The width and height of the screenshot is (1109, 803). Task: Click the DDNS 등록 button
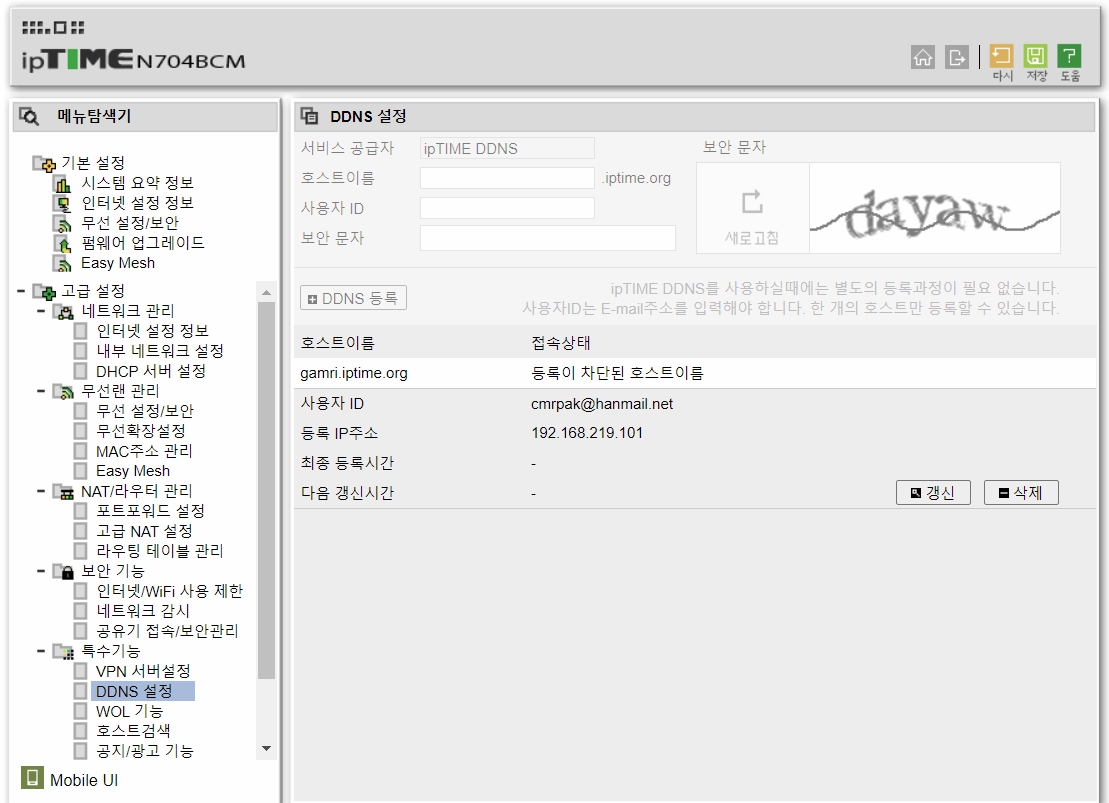click(353, 299)
